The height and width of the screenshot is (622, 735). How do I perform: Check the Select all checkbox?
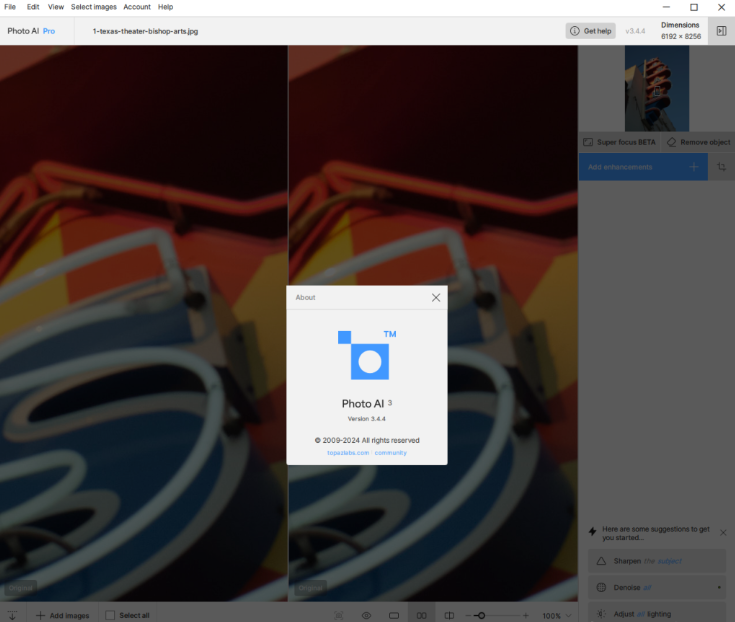click(x=110, y=615)
